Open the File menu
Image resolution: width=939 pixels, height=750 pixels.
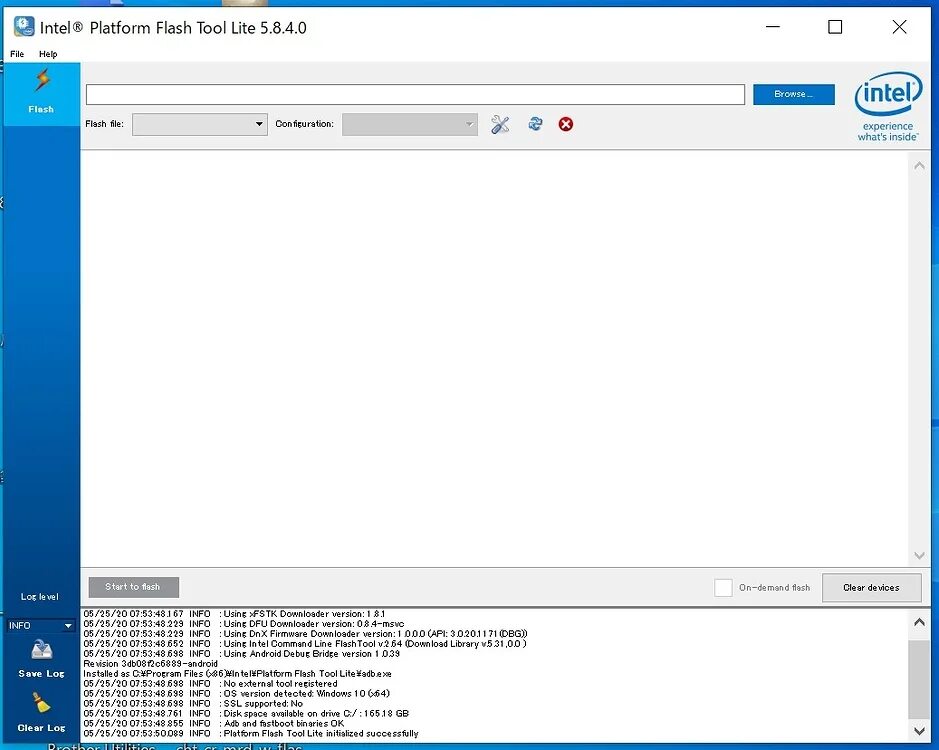click(x=17, y=54)
